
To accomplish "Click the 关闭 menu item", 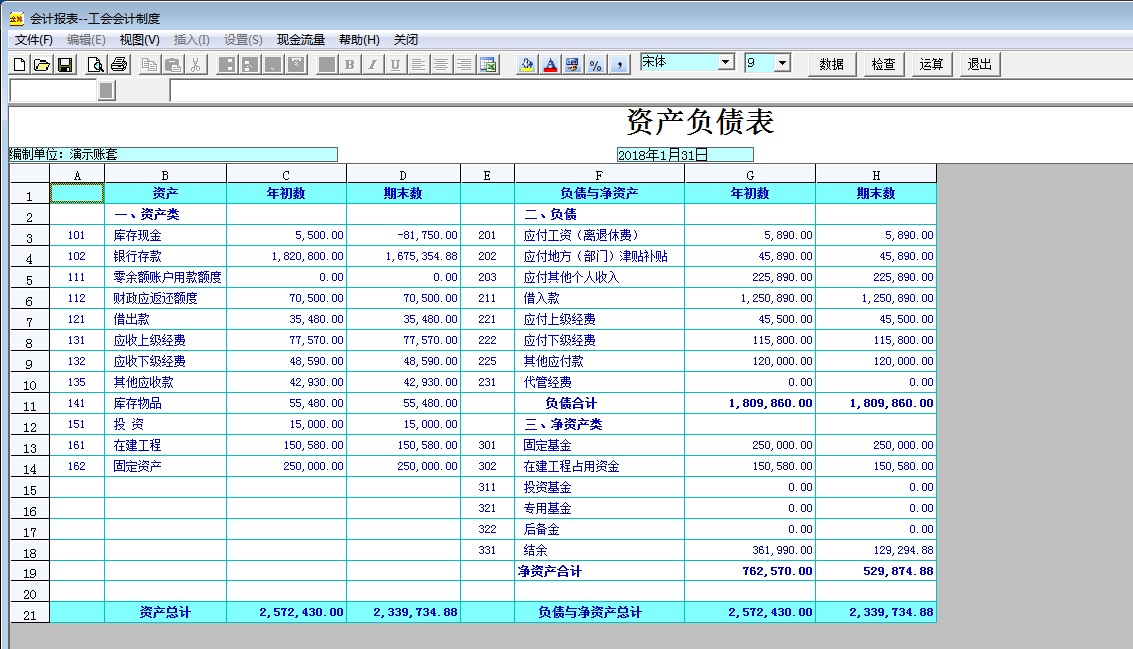I will [x=405, y=40].
